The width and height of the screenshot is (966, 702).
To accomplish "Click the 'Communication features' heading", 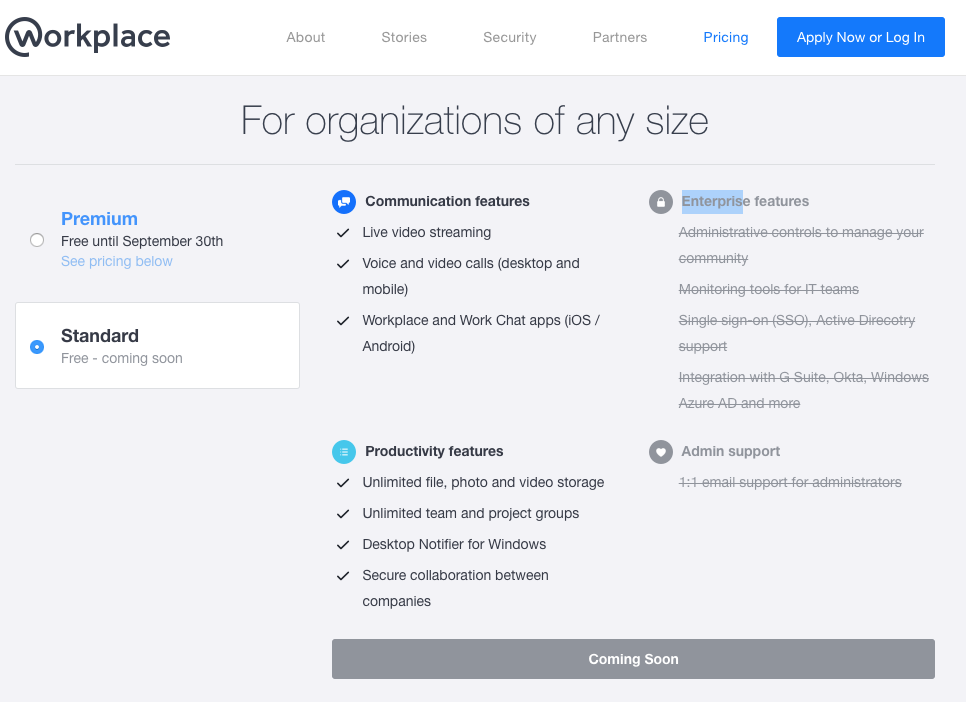I will (x=447, y=202).
